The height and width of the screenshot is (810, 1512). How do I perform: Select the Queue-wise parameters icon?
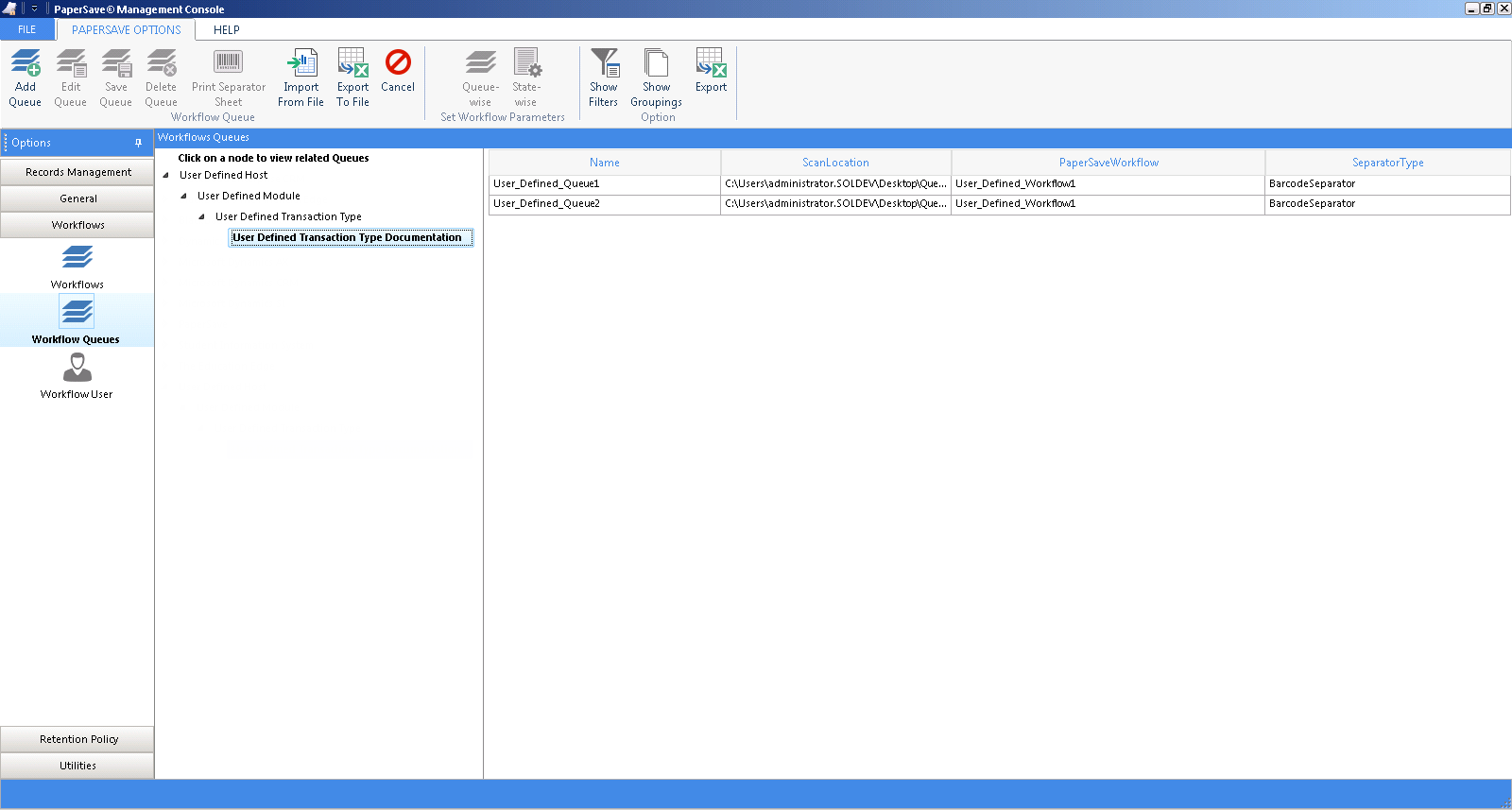pyautogui.click(x=480, y=62)
